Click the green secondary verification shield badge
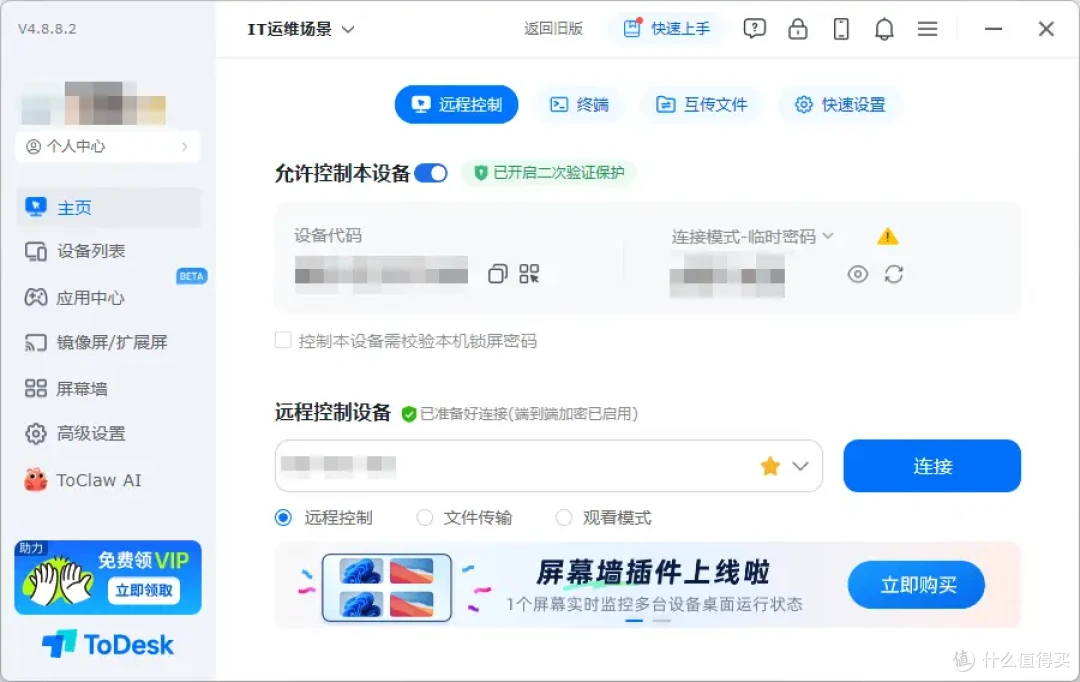The image size is (1080, 682). (549, 172)
